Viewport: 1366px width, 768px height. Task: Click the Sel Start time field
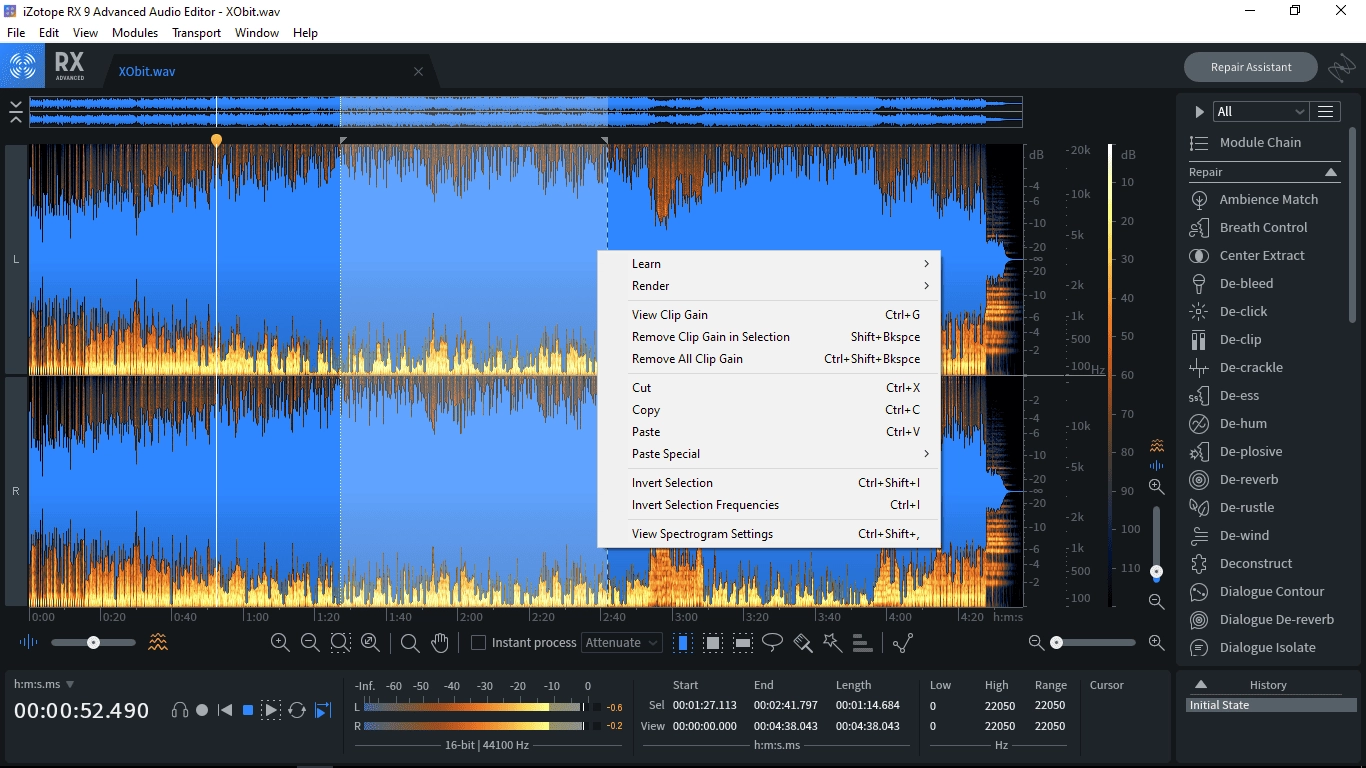coord(704,705)
